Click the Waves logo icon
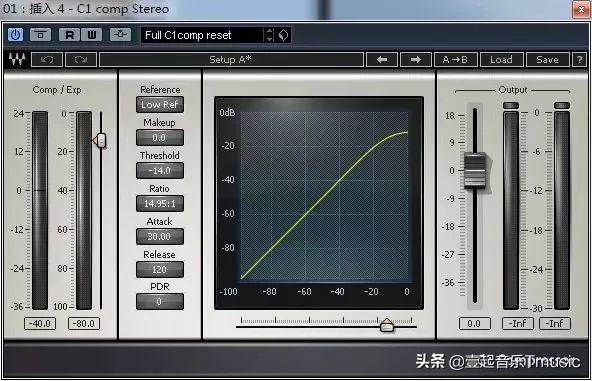Viewport: 592px width, 381px height. (17, 59)
